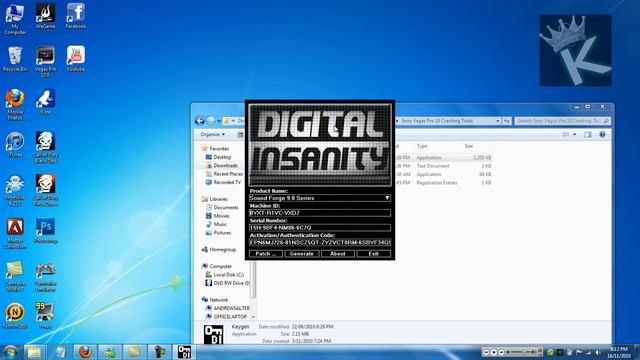This screenshot has width=640, height=360.
Task: Open the About button in keygen
Action: [x=338, y=254]
